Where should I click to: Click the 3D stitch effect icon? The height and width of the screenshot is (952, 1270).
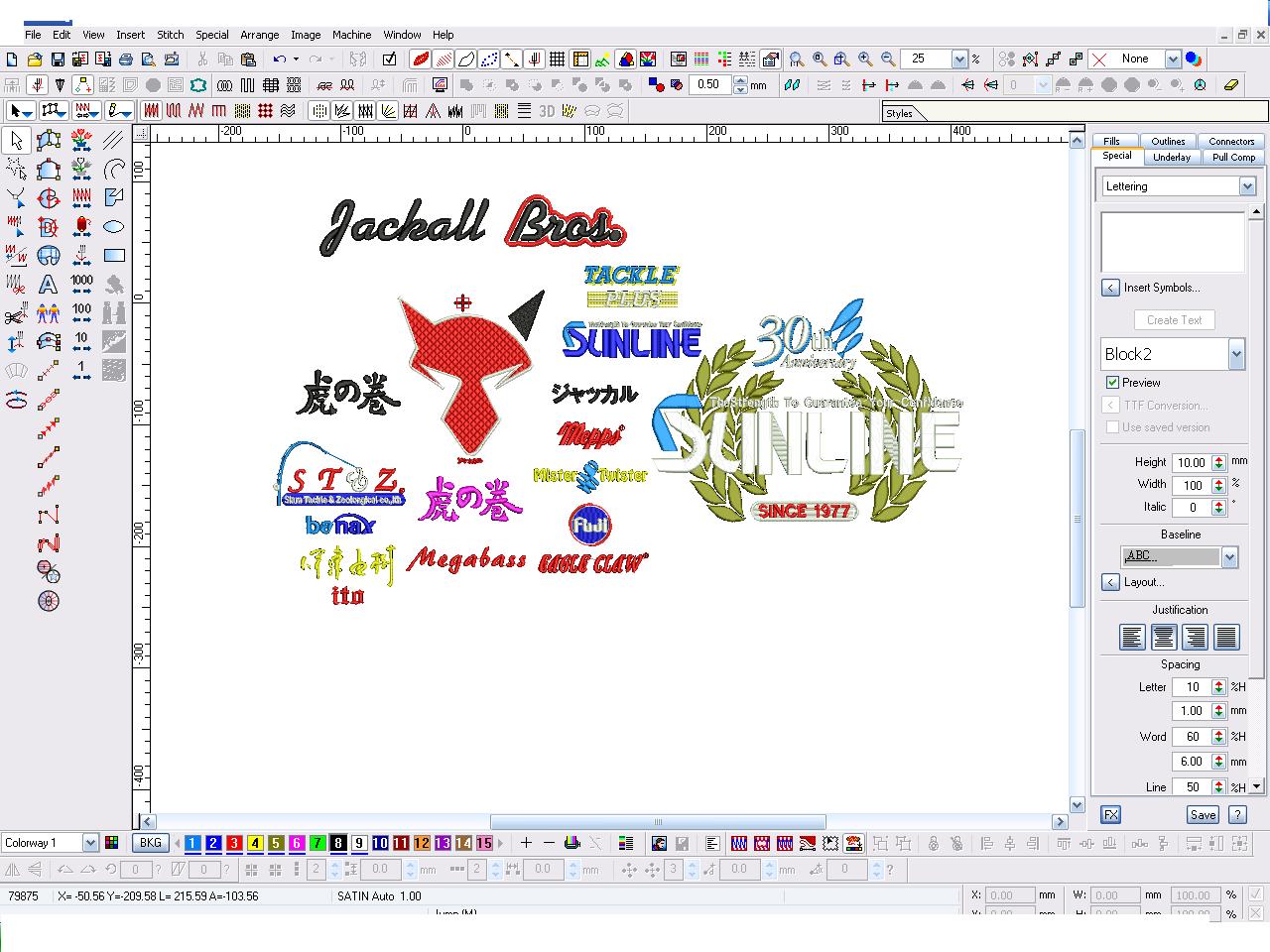click(546, 111)
